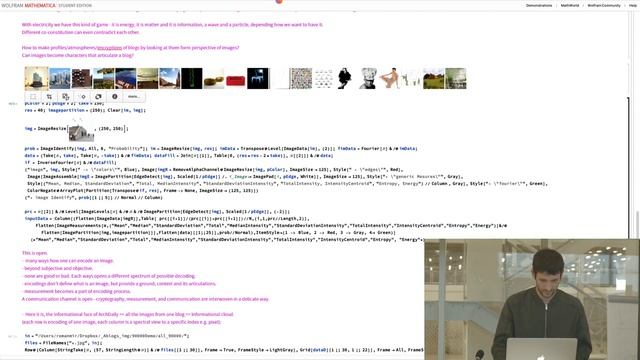Select the sculpted head thumbnail
The height and width of the screenshot is (360, 640).
pyautogui.click(x=368, y=78)
